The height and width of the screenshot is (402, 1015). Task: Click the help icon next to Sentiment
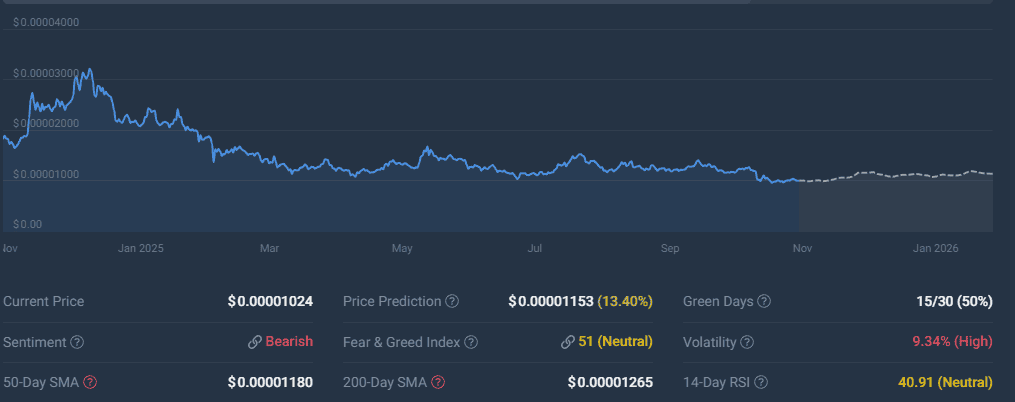78,342
